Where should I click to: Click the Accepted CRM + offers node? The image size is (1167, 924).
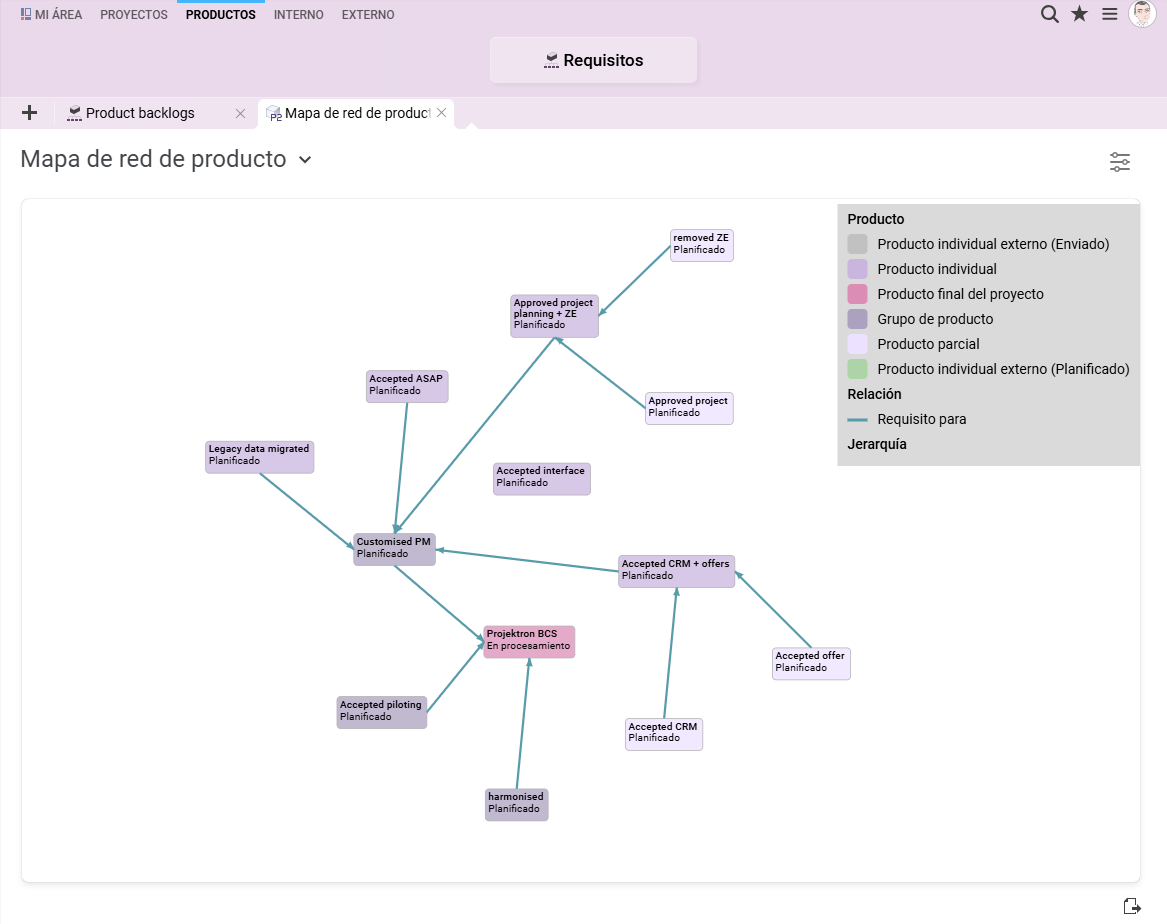tap(676, 570)
